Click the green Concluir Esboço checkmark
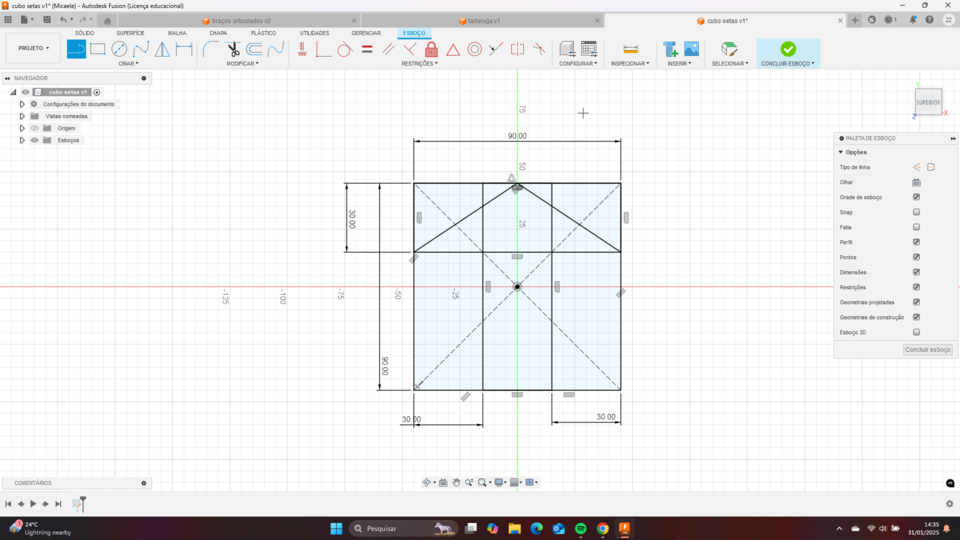 click(x=788, y=49)
